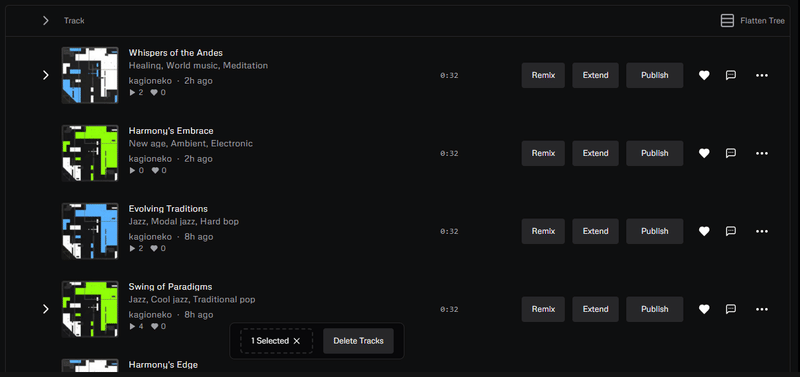
Task: Play Harmony's Embrace via cover thumbnail
Action: click(x=90, y=154)
